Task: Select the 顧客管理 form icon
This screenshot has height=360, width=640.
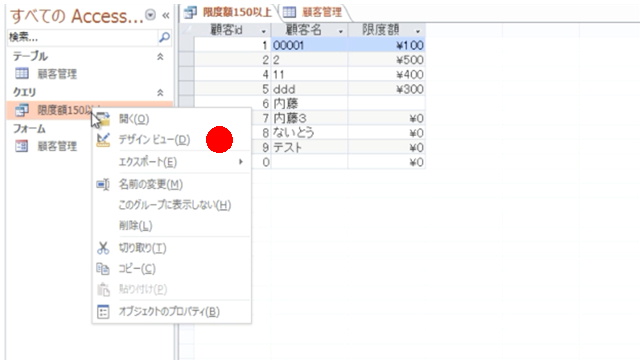Action: [22, 146]
